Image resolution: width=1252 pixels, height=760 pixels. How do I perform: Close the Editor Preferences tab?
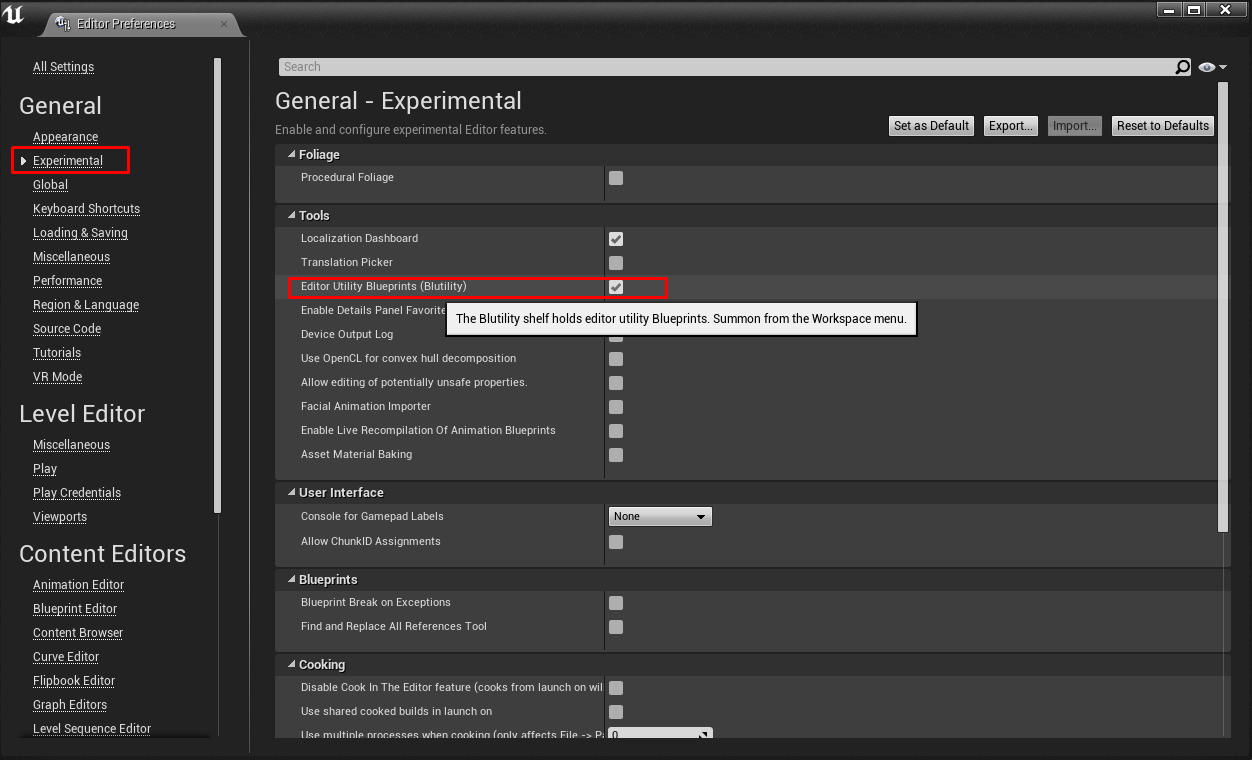pos(224,23)
